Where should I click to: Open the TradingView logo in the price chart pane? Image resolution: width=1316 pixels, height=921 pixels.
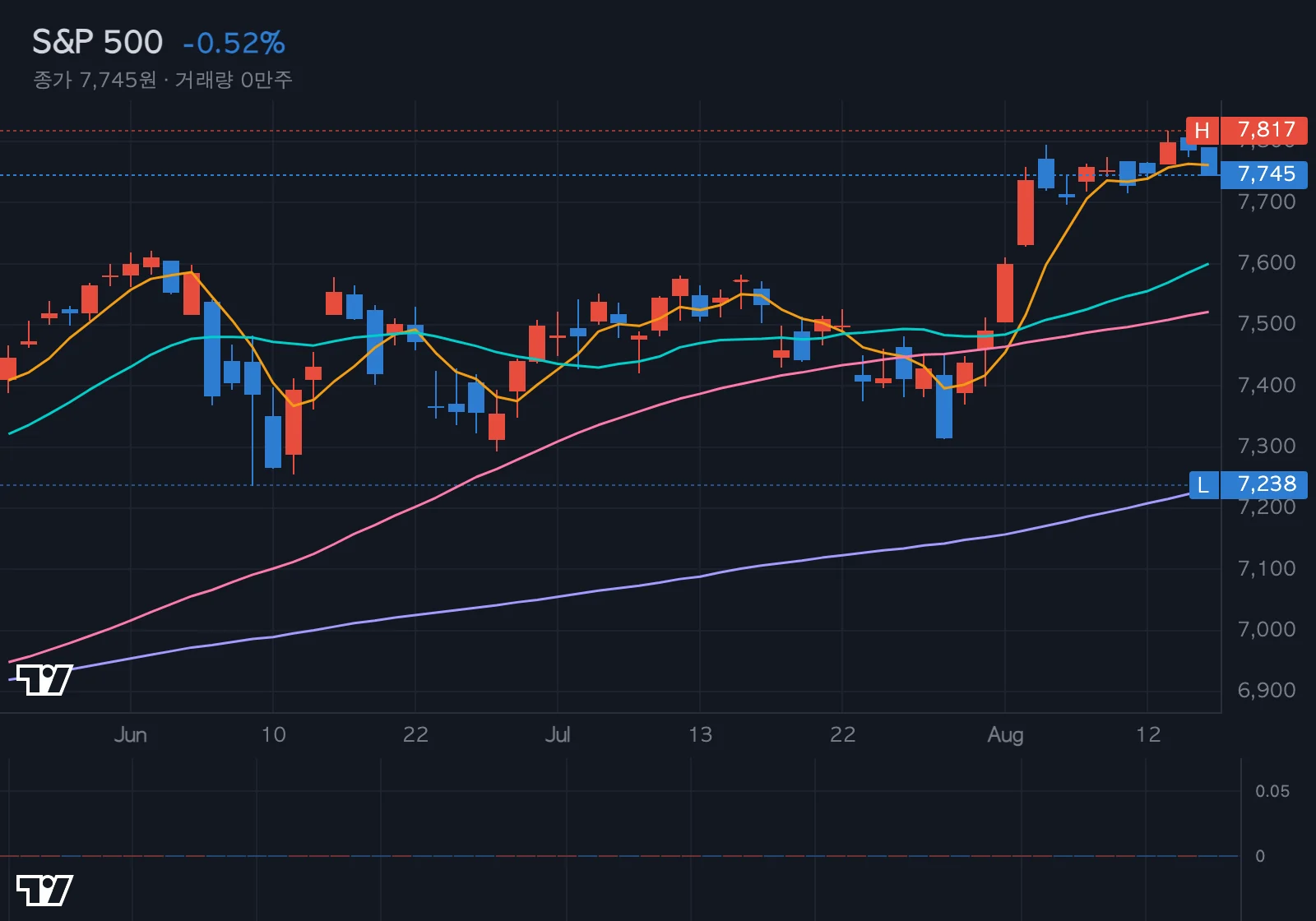point(44,680)
